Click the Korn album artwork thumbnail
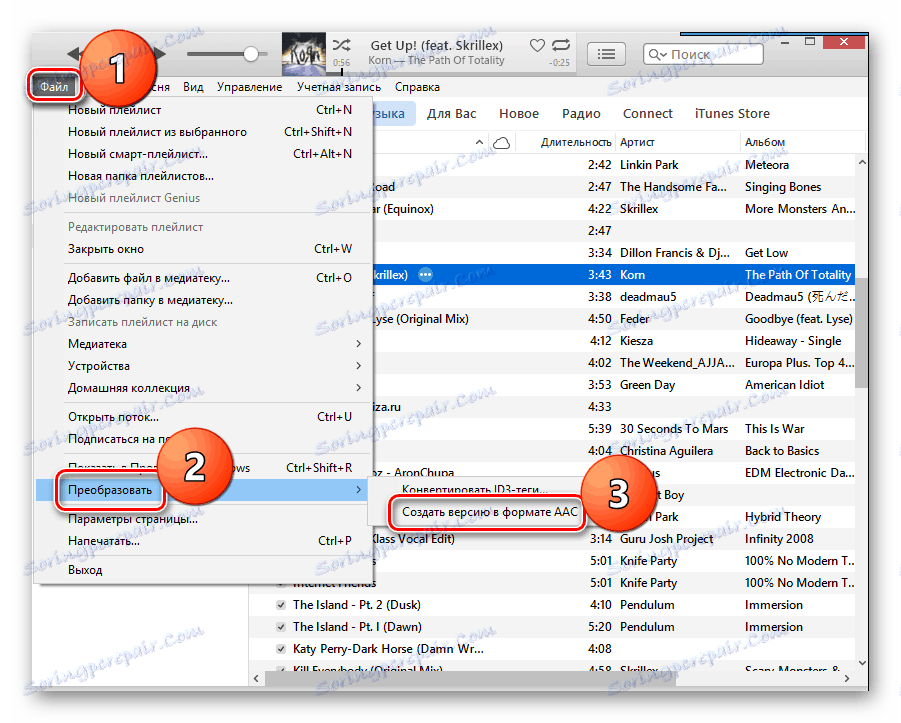901x723 pixels. pos(303,54)
